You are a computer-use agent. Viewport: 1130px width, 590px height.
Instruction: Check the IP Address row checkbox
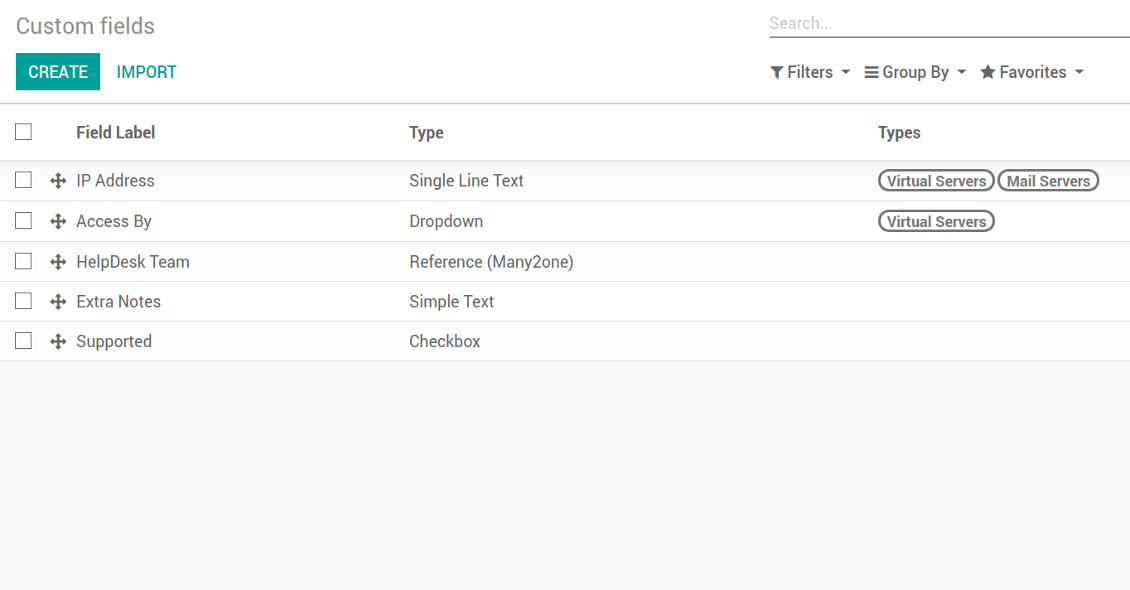pyautogui.click(x=24, y=180)
